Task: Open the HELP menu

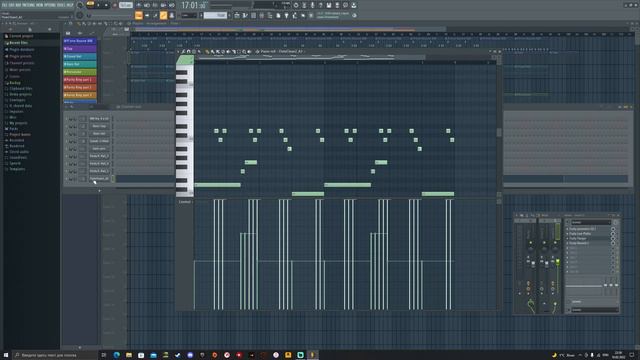Action: click(70, 5)
